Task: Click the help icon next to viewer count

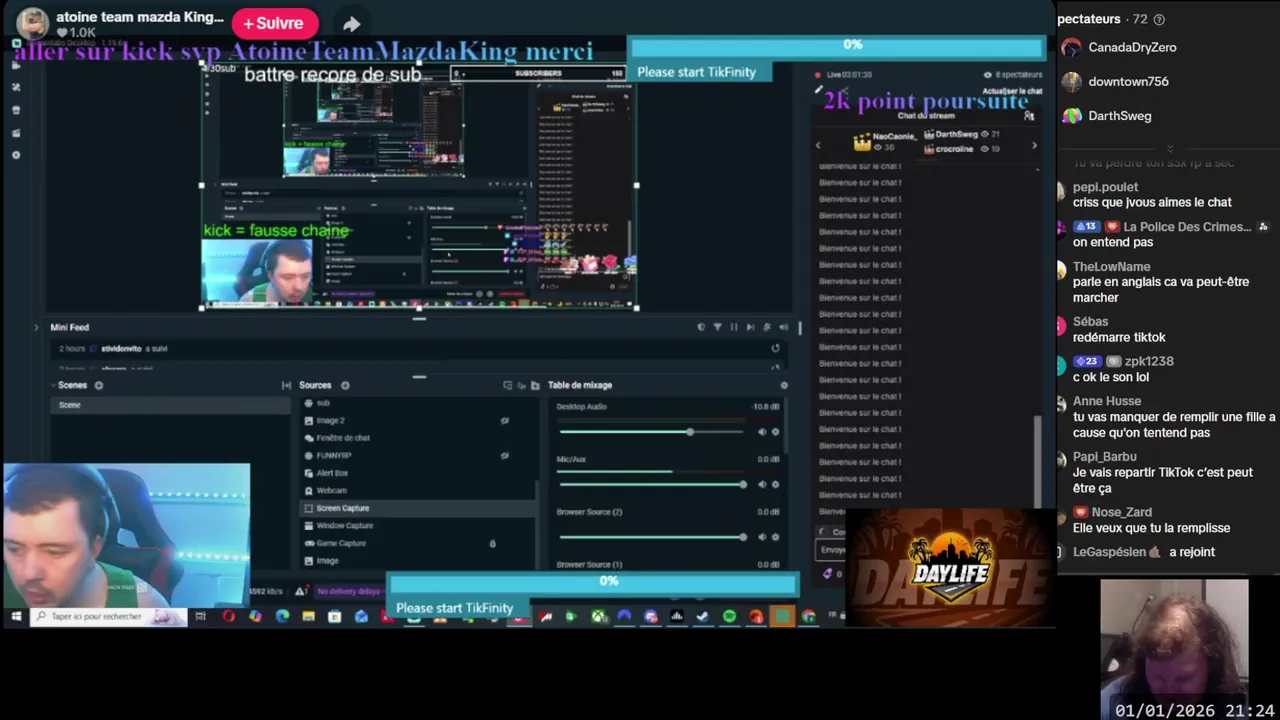Action: pyautogui.click(x=1159, y=19)
